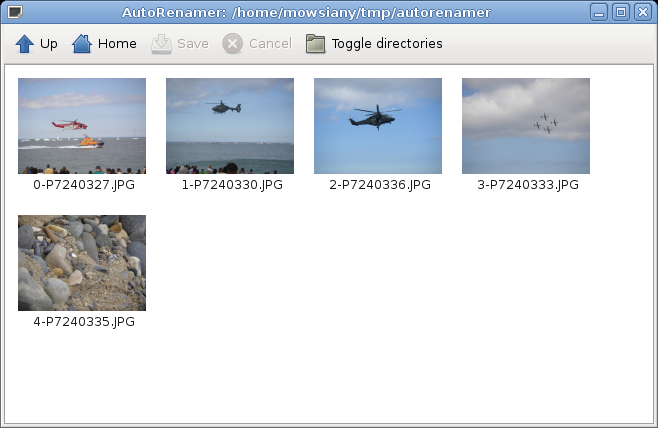Click Toggle directories text label
This screenshot has width=658, height=428.
tap(387, 44)
